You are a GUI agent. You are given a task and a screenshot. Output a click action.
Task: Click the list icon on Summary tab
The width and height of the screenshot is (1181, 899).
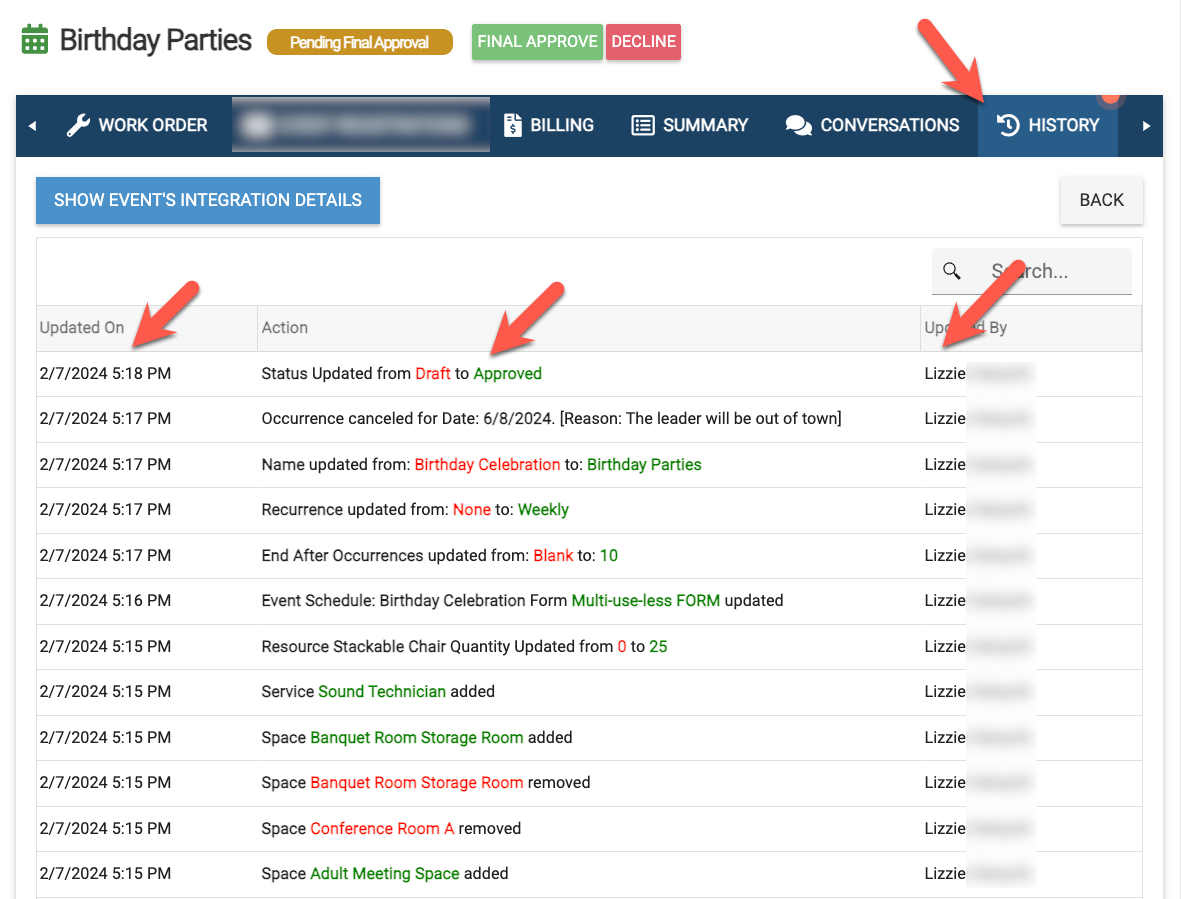tap(643, 125)
